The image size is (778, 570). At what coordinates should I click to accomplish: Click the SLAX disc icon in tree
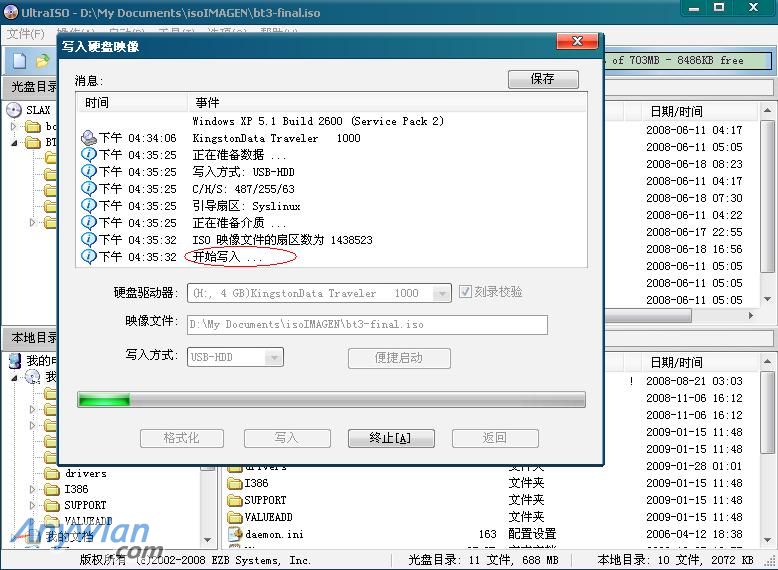[x=15, y=110]
